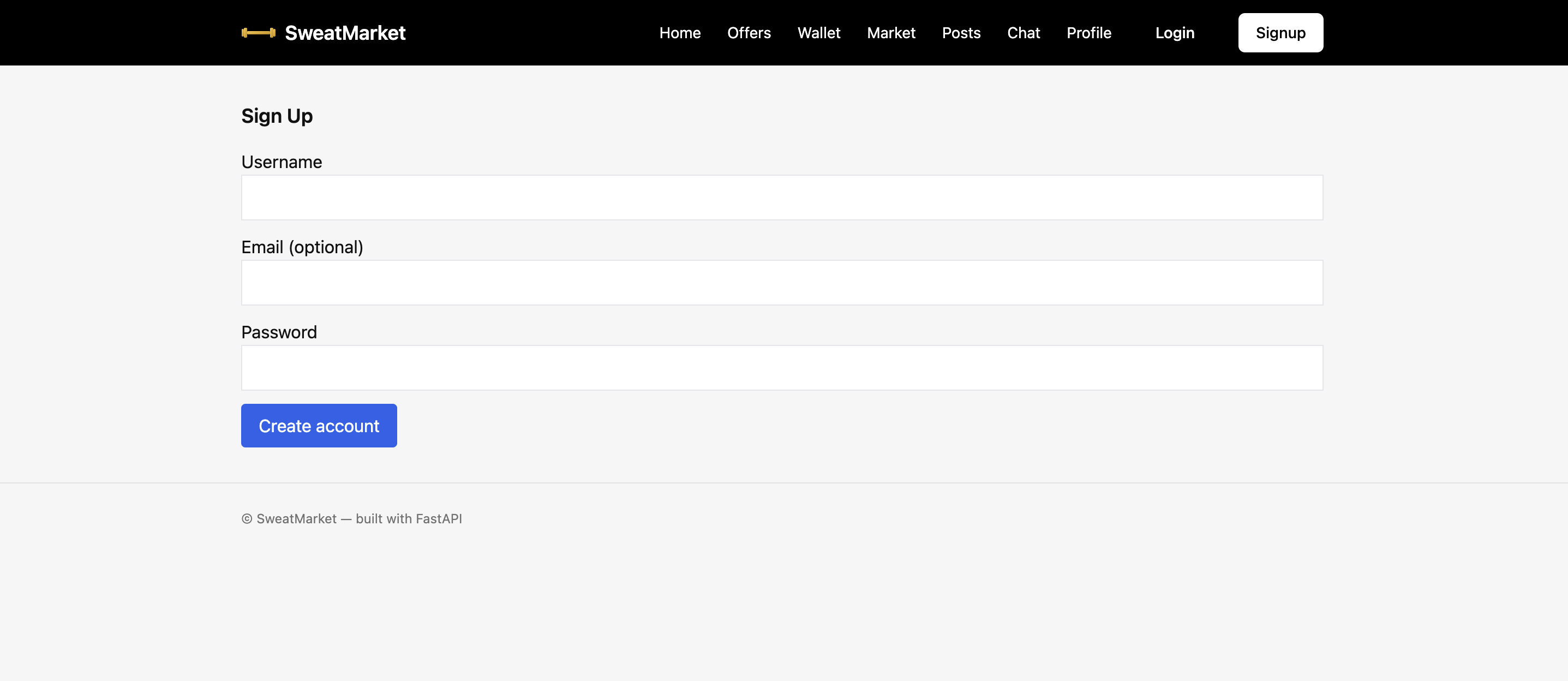Click the dumbbell logo icon
Screen dimensions: 1568x681
coord(258,33)
